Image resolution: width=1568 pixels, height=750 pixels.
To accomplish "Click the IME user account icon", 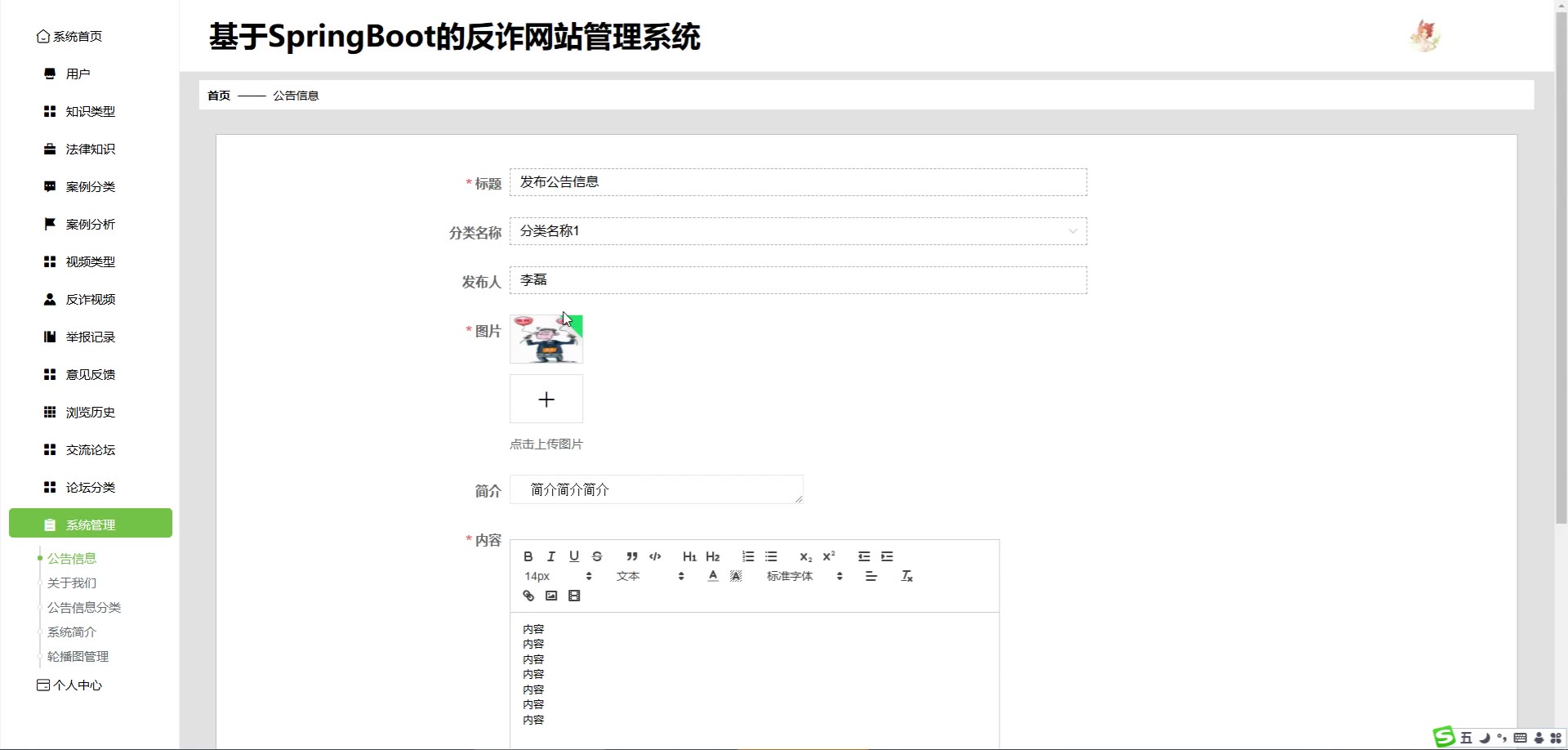I will 1539,738.
